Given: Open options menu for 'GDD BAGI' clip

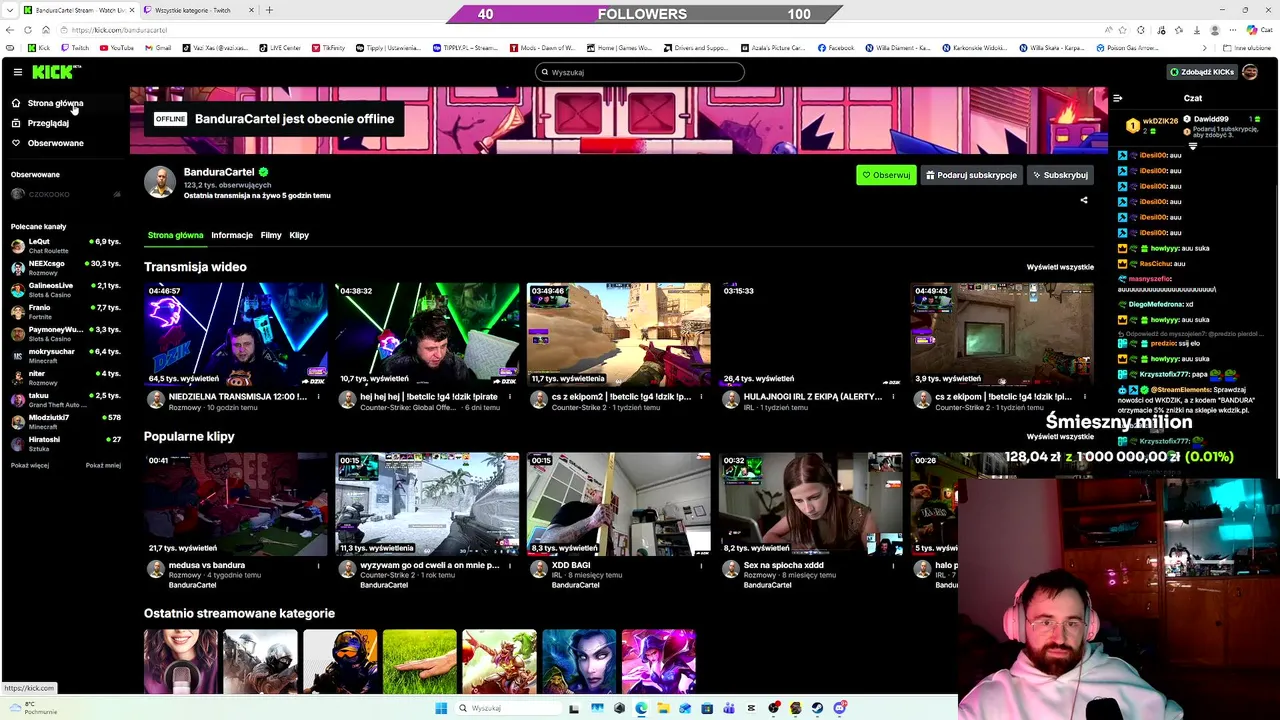Looking at the screenshot, I should click(701, 566).
